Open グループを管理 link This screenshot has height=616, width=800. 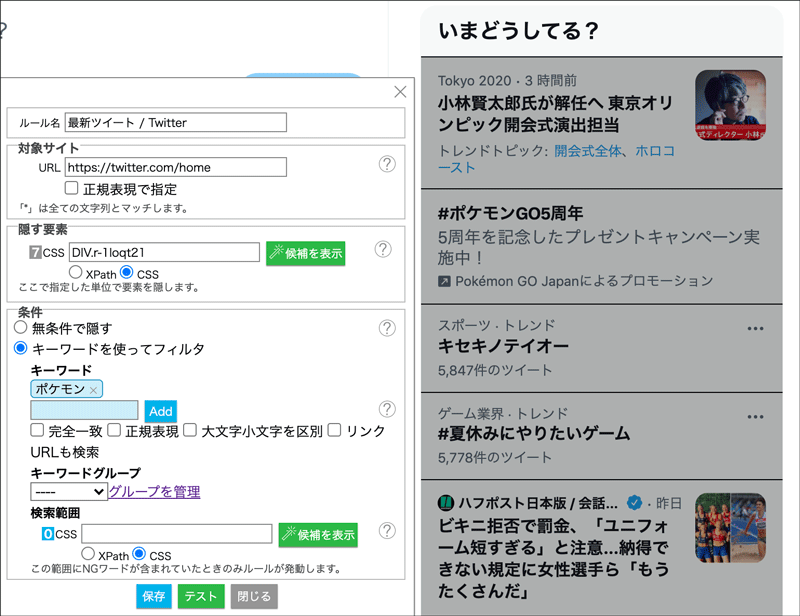tap(155, 491)
